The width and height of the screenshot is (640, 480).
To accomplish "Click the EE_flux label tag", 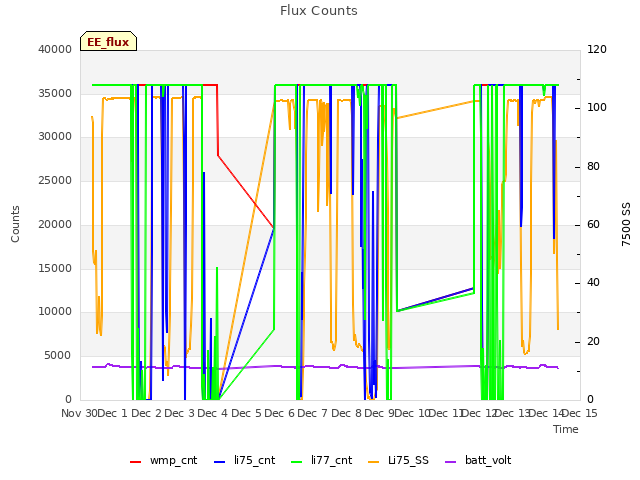I will pos(108,41).
